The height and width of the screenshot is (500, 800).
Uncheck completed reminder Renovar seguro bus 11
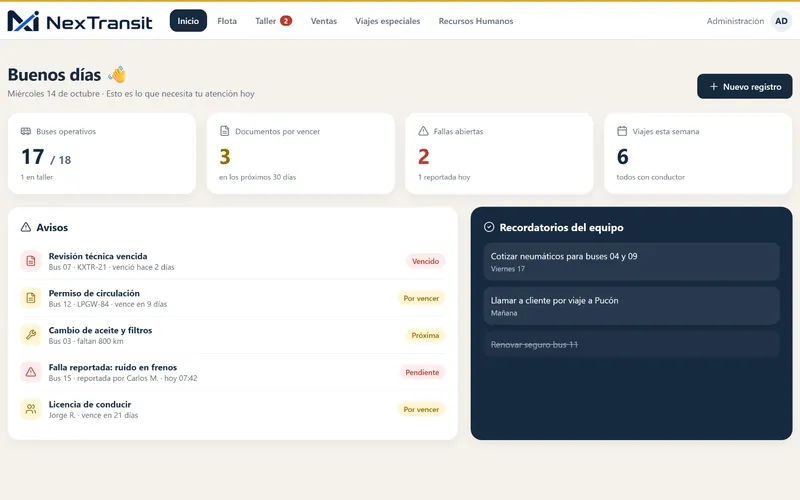click(632, 344)
